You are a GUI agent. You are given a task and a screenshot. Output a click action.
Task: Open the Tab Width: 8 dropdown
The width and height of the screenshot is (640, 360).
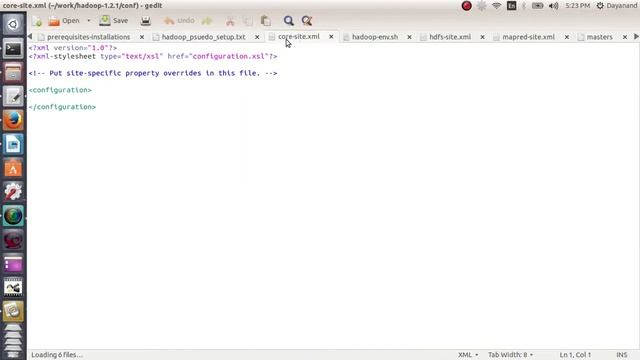pos(511,355)
